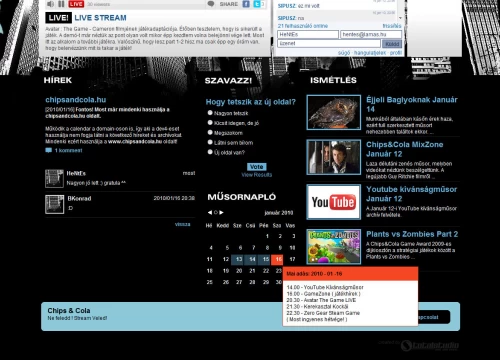Click the chat bubble icon next to SHARE
Screen dimensions: 500x360
pos(211,4)
